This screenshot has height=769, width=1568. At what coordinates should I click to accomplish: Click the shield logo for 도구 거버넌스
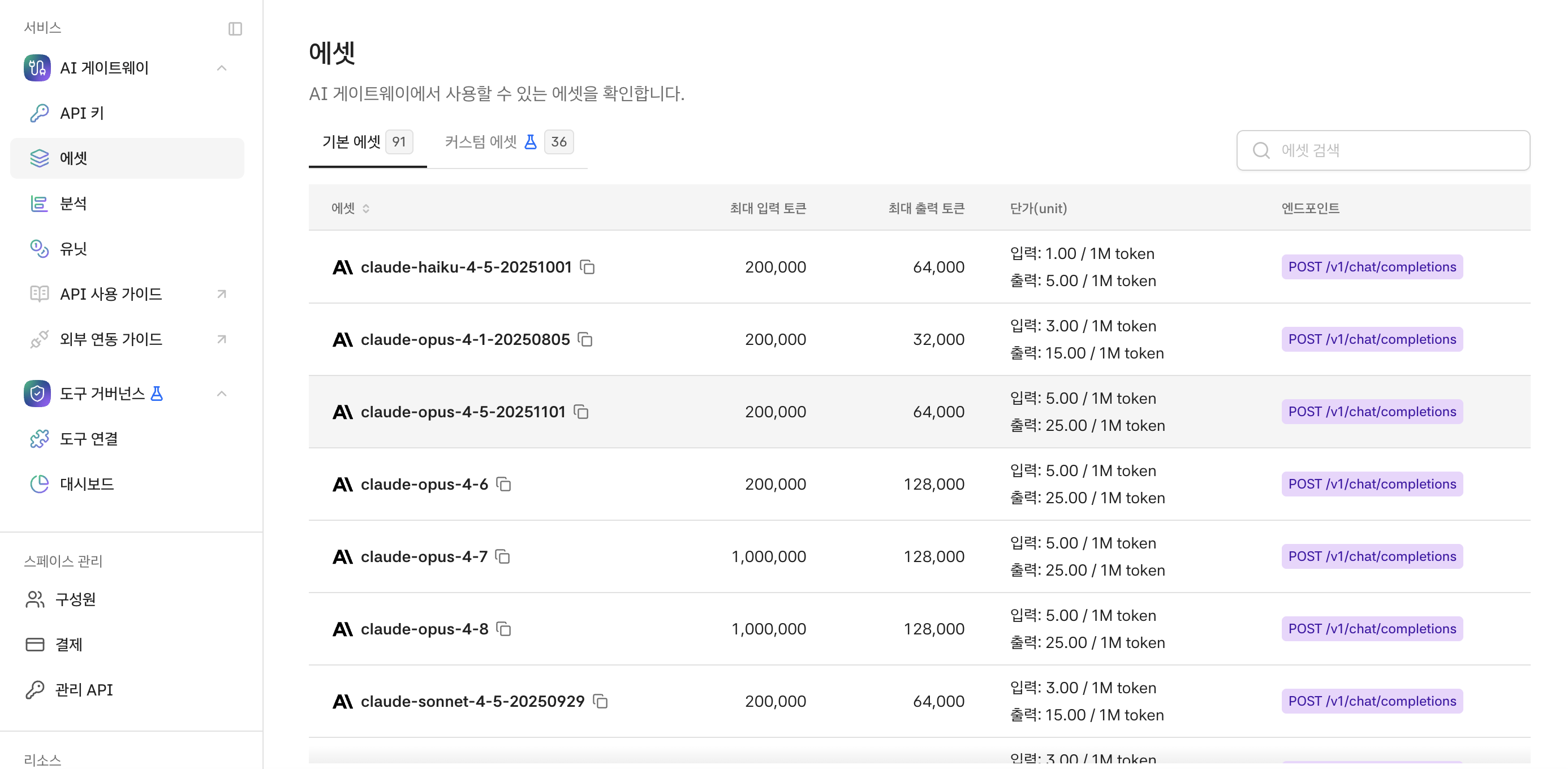37,394
